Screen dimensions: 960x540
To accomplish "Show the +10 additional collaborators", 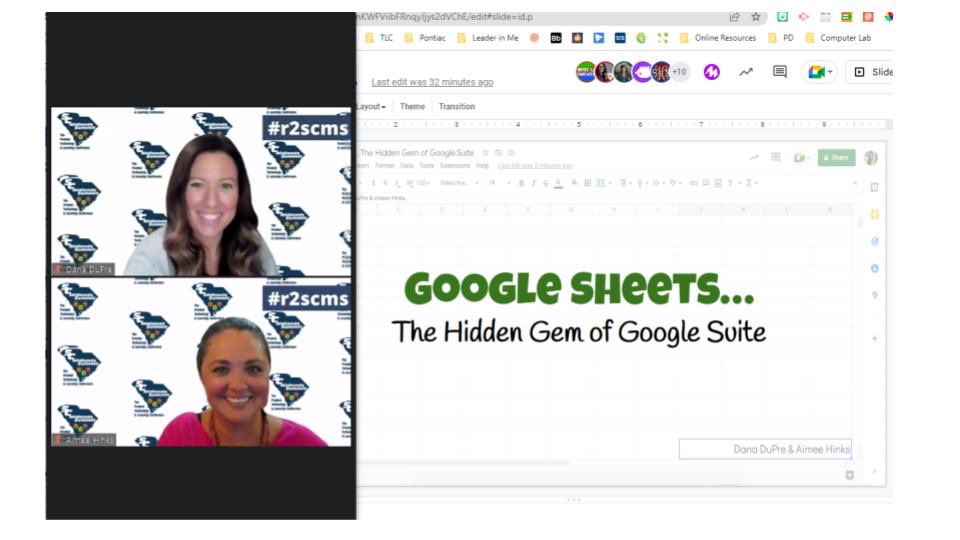I will (680, 72).
